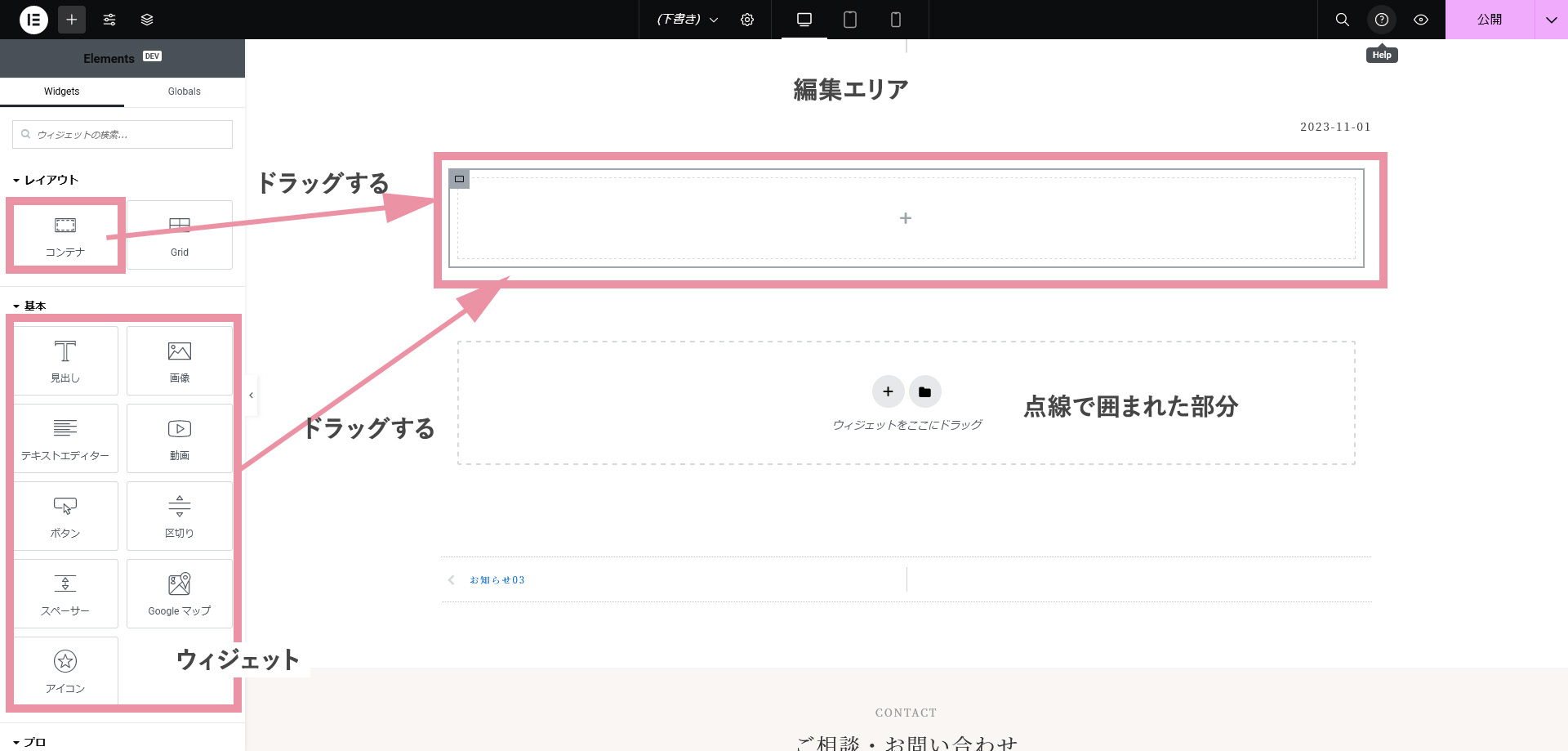The width and height of the screenshot is (1568, 751).
Task: Collapse the レイアウト section
Action: click(46, 180)
